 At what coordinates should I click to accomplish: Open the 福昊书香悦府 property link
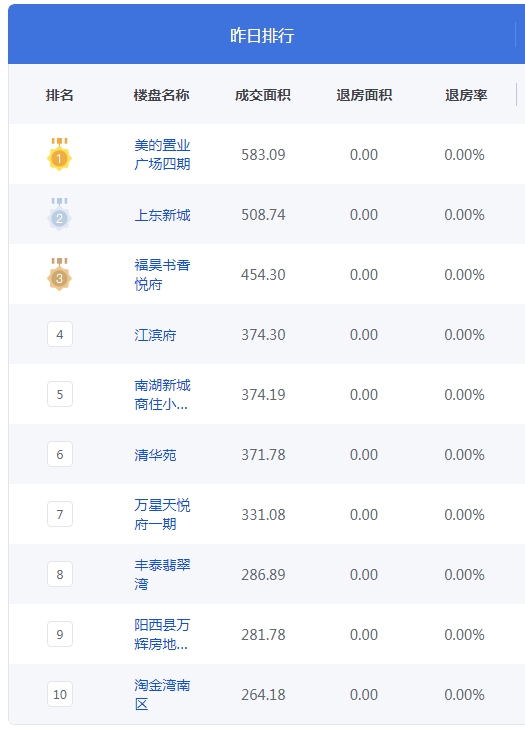pos(162,274)
